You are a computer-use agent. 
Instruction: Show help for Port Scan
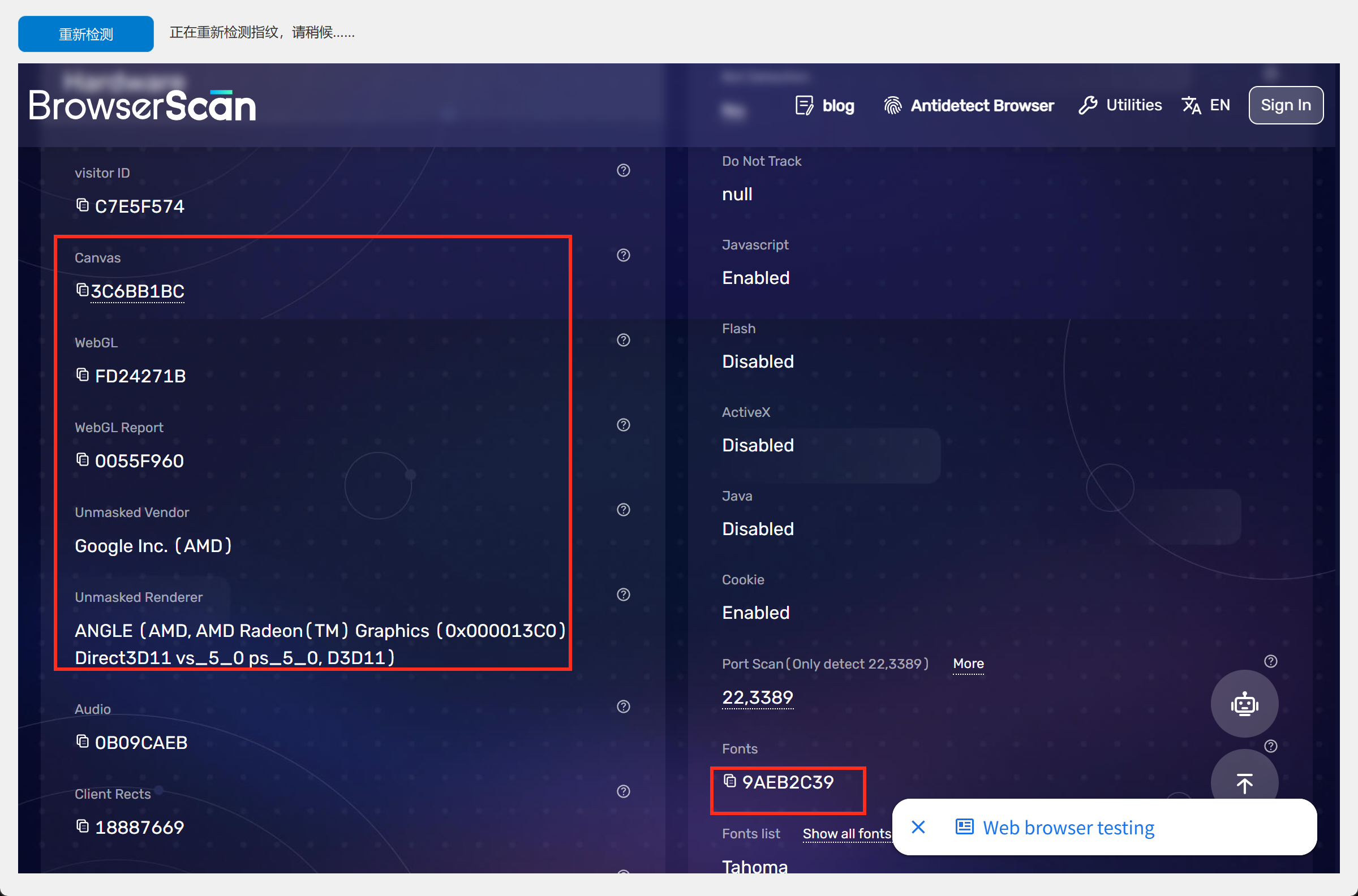coord(1270,661)
